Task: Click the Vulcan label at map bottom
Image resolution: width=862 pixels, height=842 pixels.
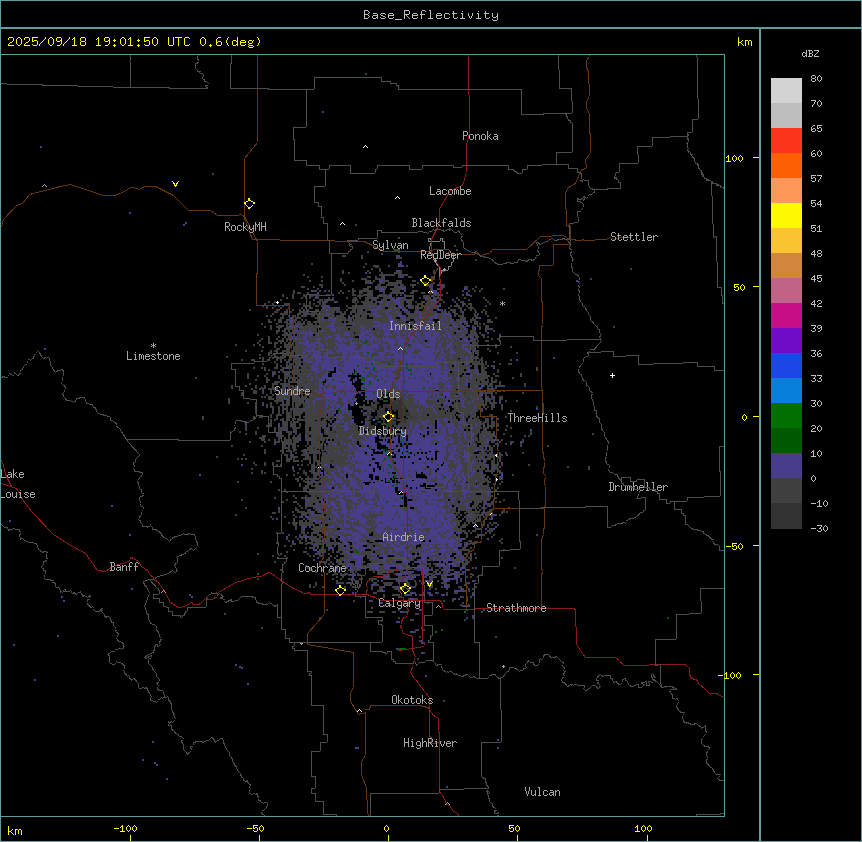Action: click(x=542, y=793)
